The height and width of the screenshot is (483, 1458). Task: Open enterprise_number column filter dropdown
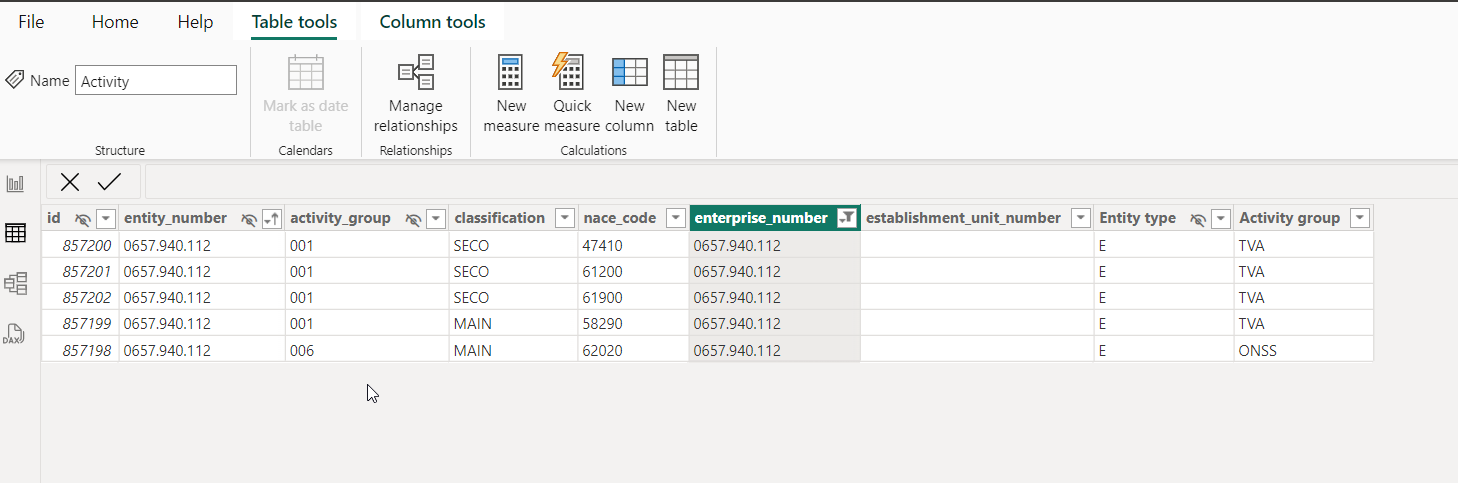(847, 219)
